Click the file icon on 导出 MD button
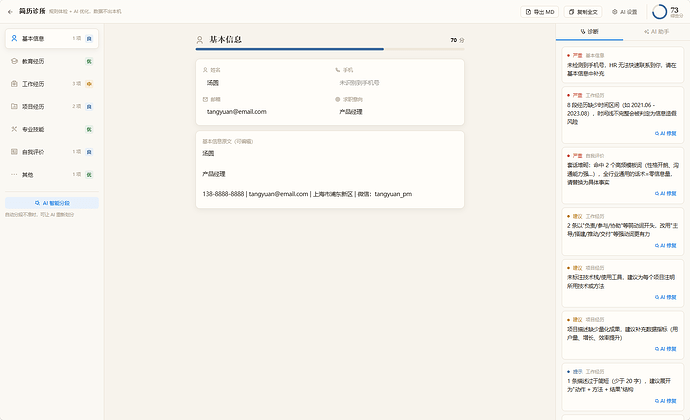 (x=529, y=12)
